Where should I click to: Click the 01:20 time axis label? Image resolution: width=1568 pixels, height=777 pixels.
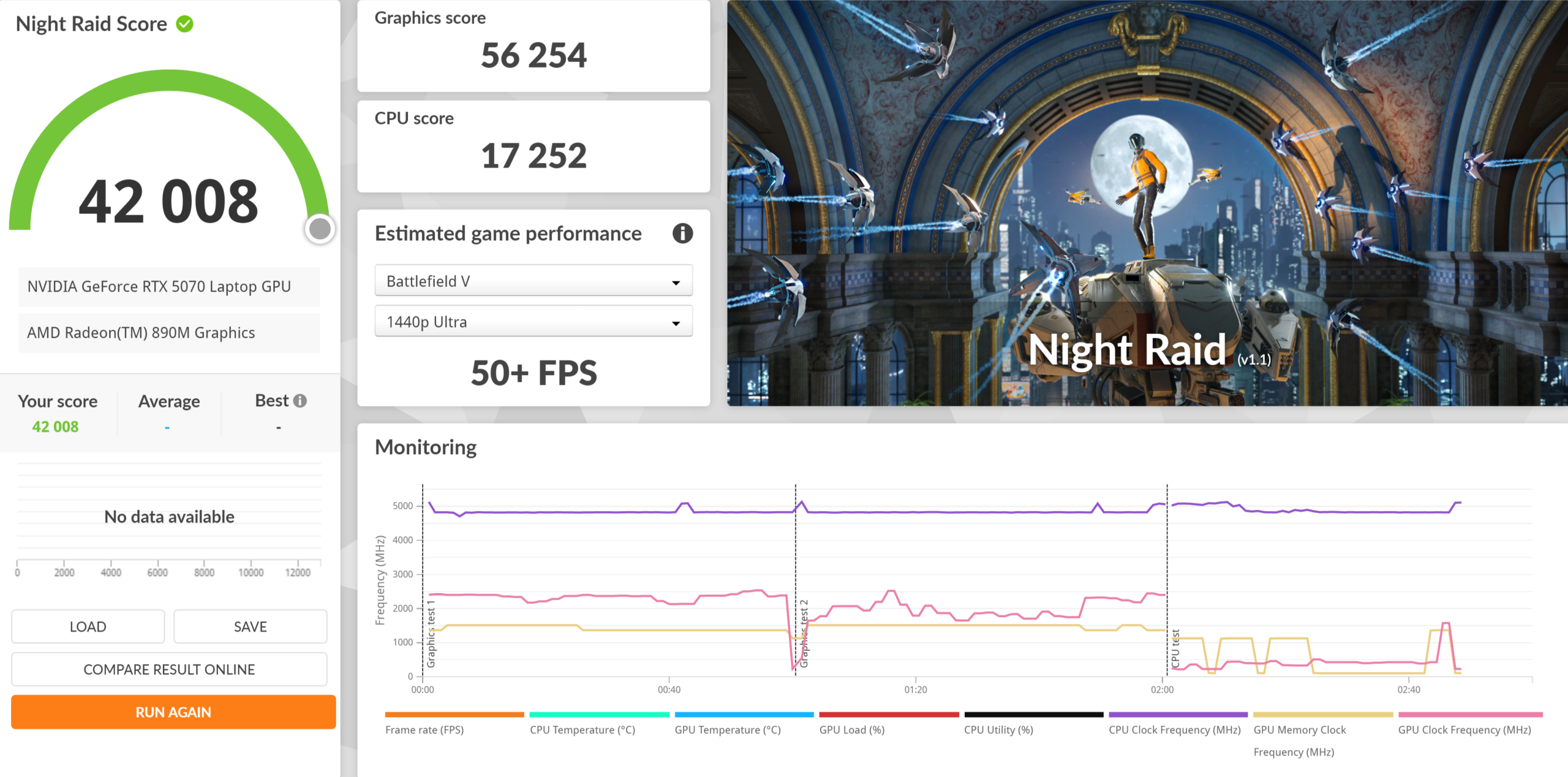tap(916, 689)
